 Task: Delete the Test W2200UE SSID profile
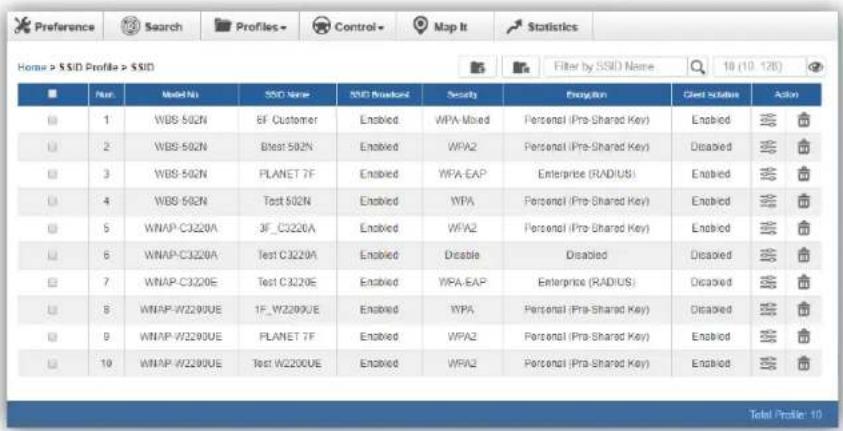(x=803, y=363)
